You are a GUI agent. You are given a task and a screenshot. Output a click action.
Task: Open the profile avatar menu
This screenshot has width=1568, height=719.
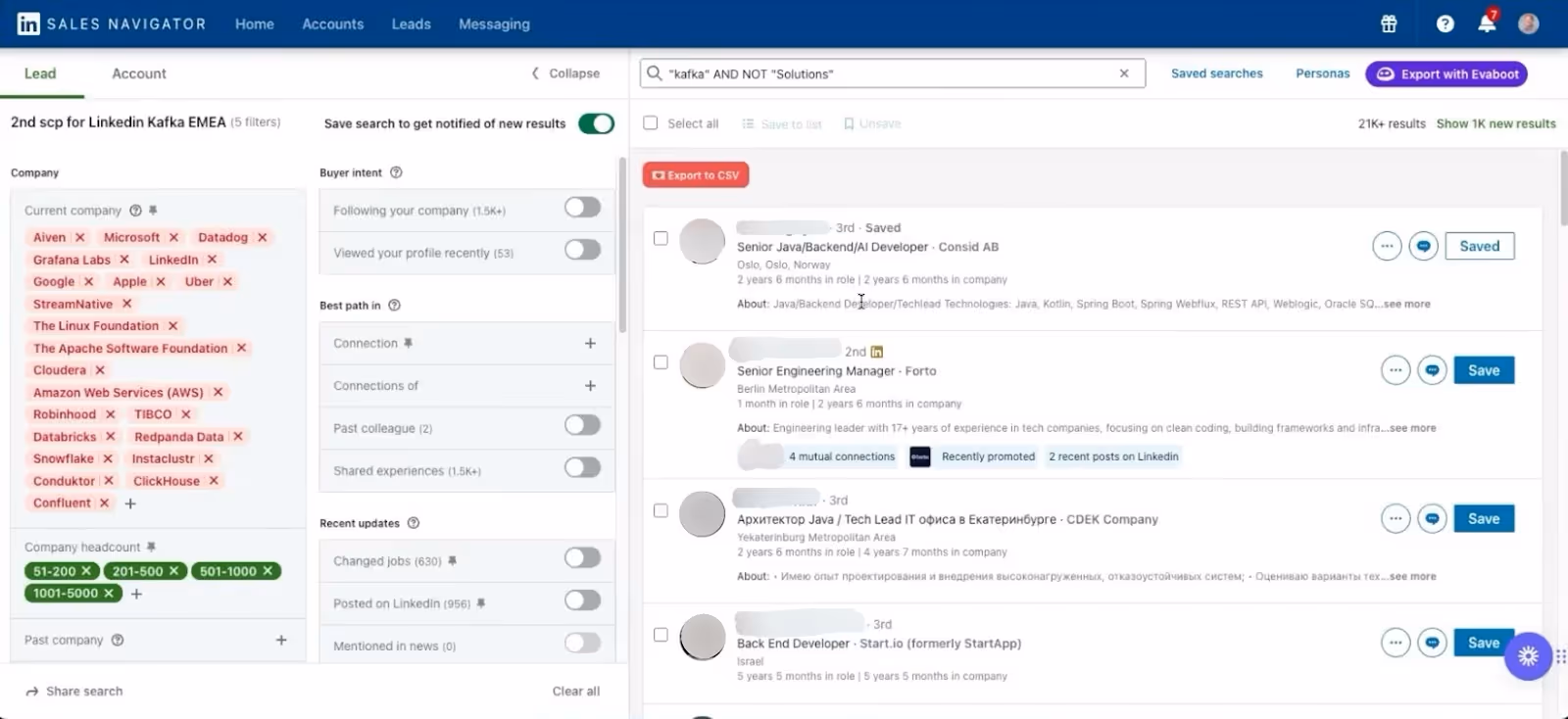(1528, 24)
